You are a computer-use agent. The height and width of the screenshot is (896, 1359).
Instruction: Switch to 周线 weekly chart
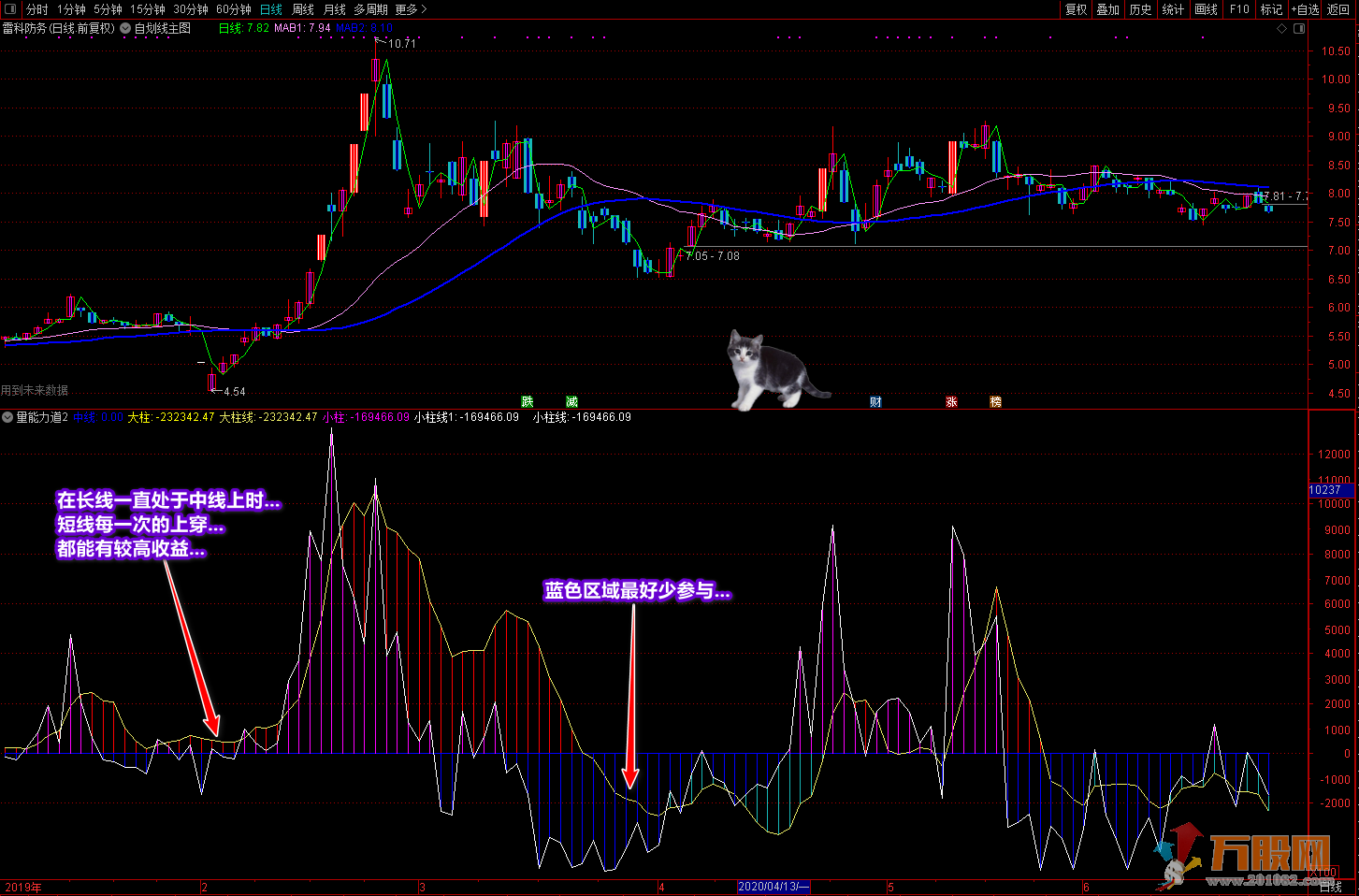[303, 9]
